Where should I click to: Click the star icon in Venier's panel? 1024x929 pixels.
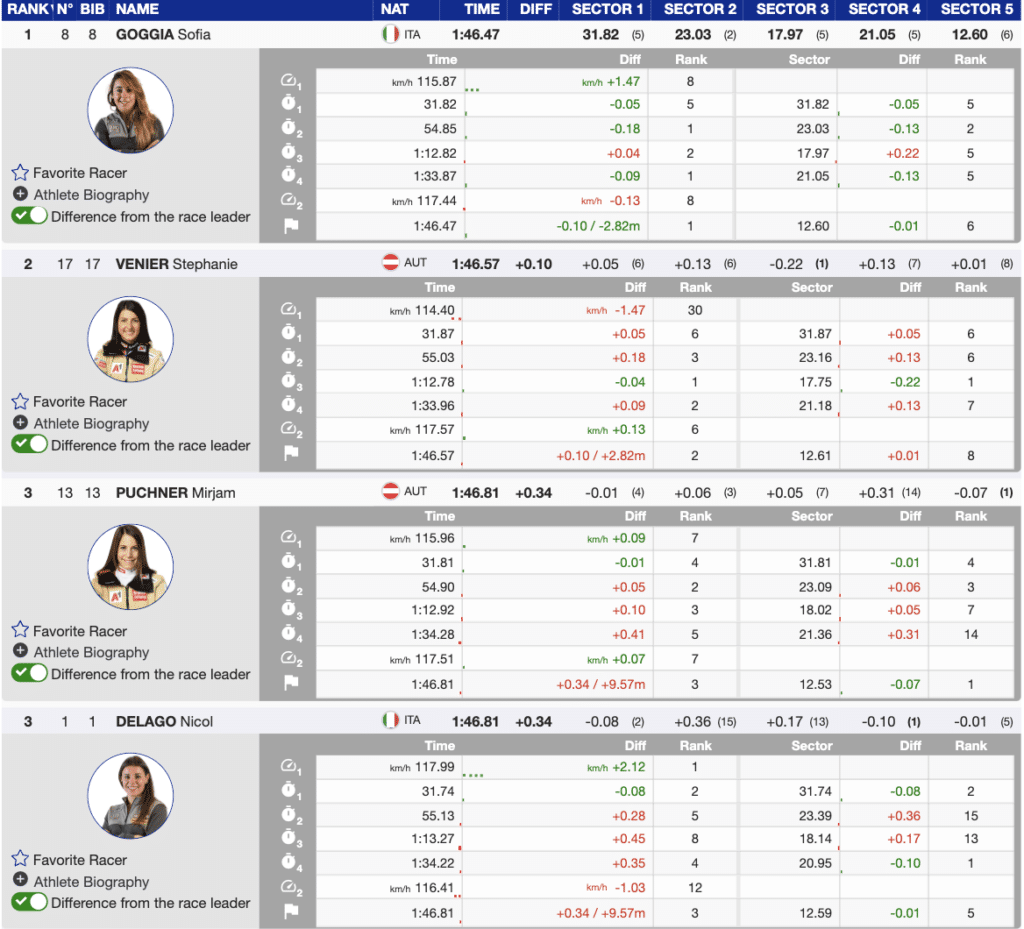pyautogui.click(x=20, y=402)
